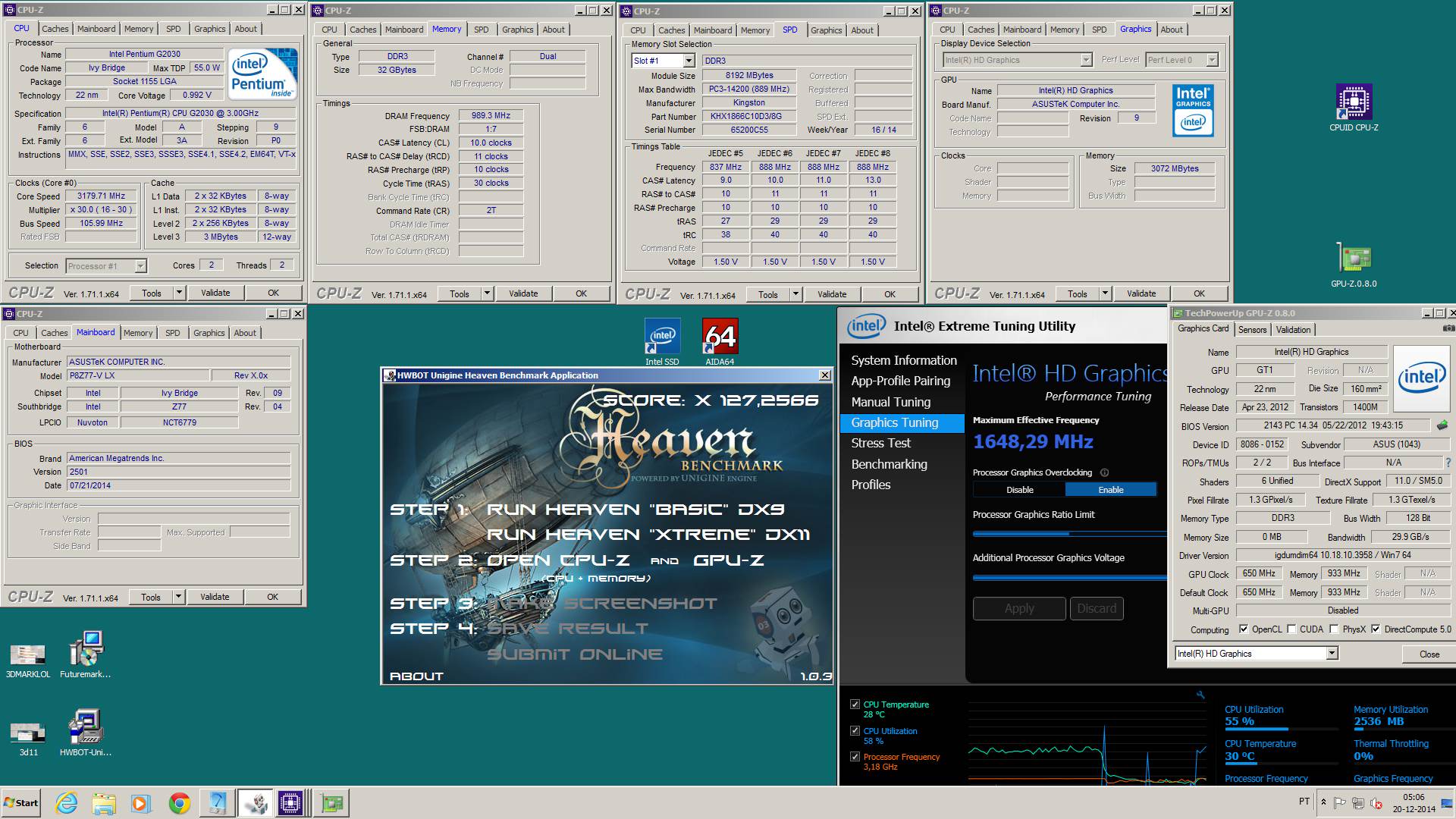Adjust Additional Processor Graphics Voltage slider

pyautogui.click(x=1069, y=577)
